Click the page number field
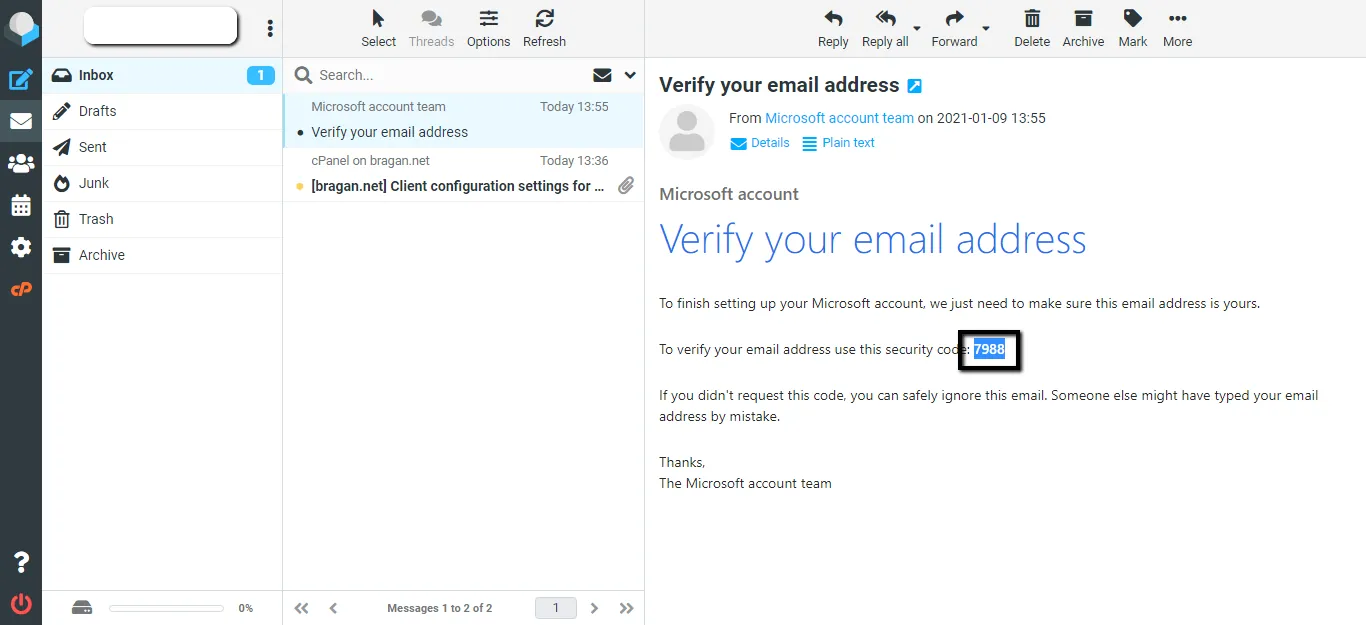This screenshot has height=625, width=1366. (556, 608)
